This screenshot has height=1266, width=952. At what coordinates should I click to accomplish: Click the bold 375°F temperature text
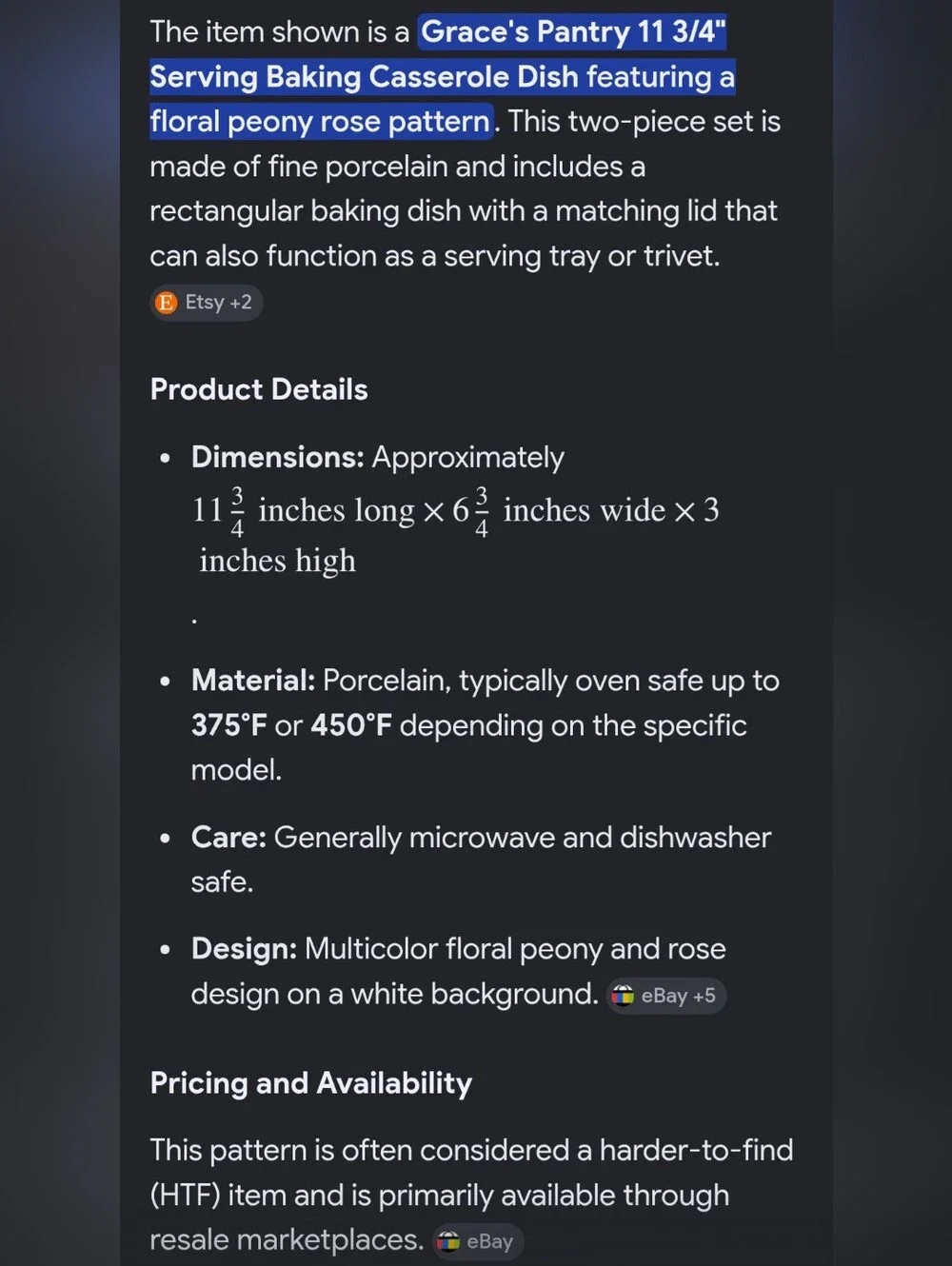pyautogui.click(x=229, y=725)
